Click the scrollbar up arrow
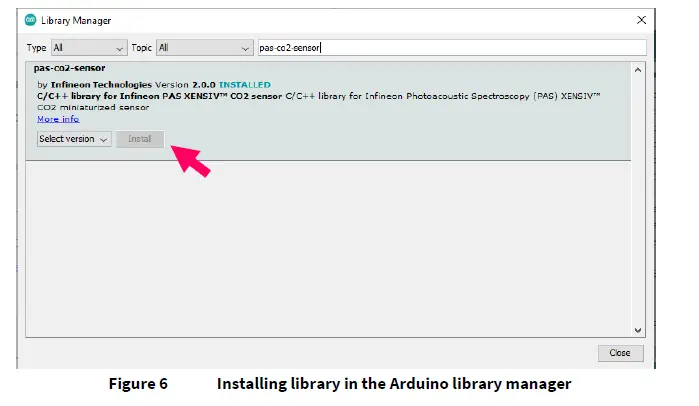 tap(638, 70)
